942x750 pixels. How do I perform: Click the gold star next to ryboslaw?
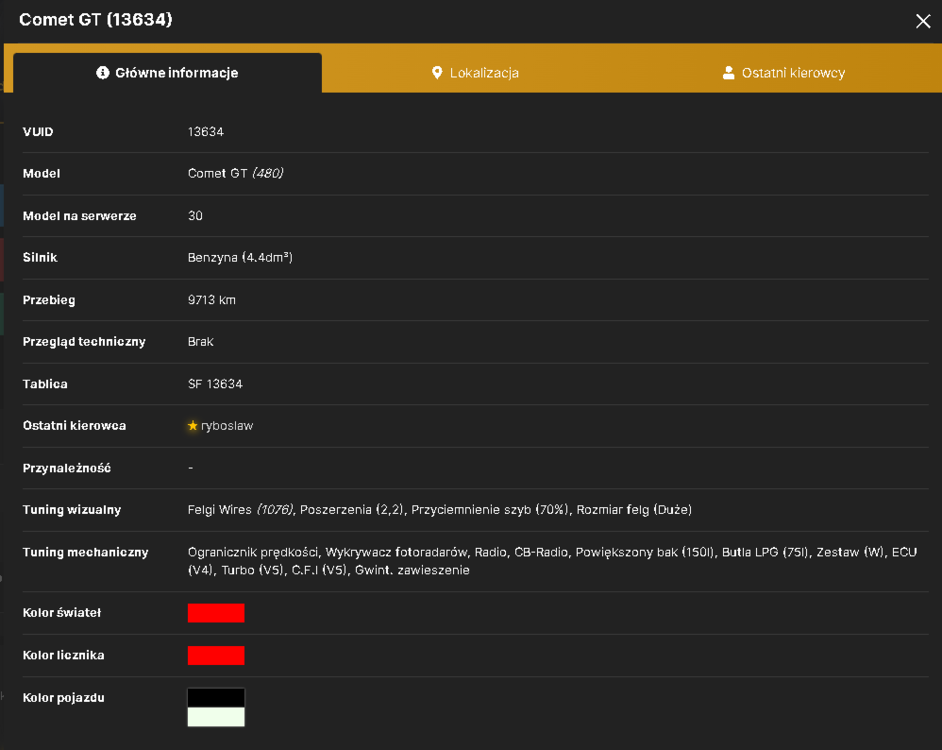pyautogui.click(x=192, y=425)
